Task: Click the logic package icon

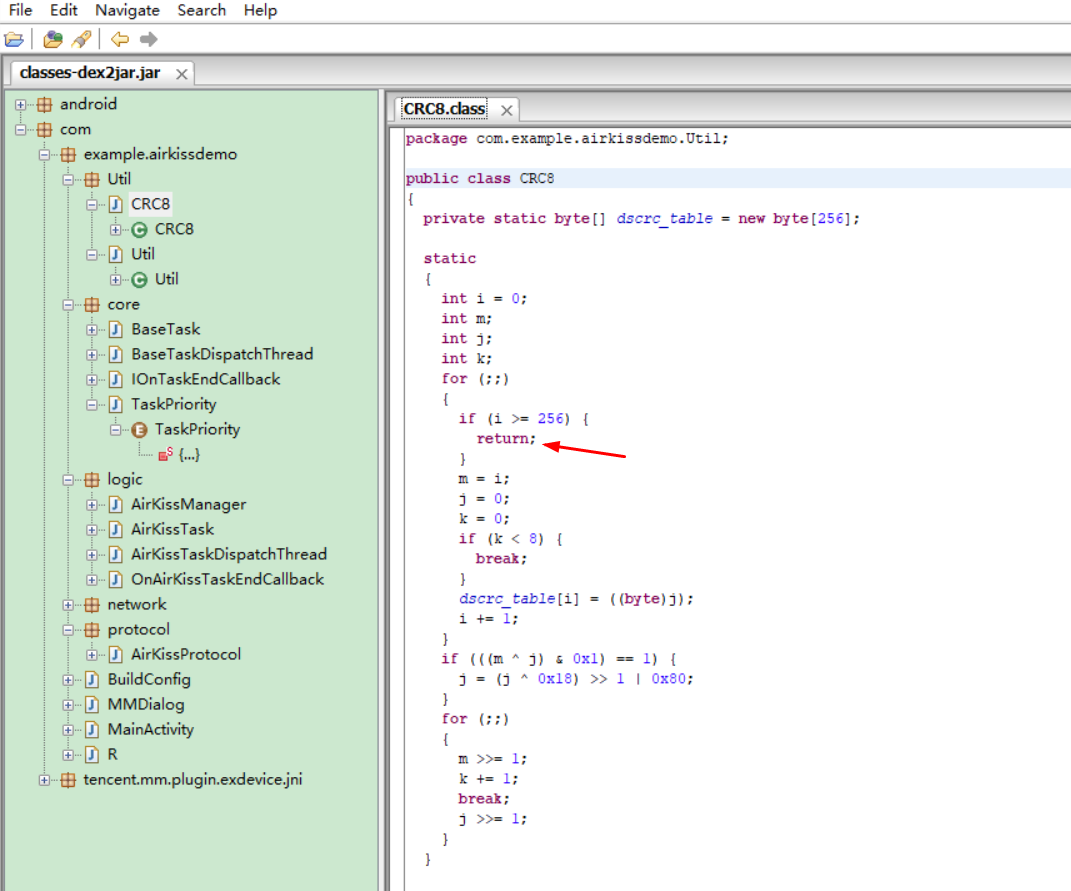Action: (x=92, y=480)
